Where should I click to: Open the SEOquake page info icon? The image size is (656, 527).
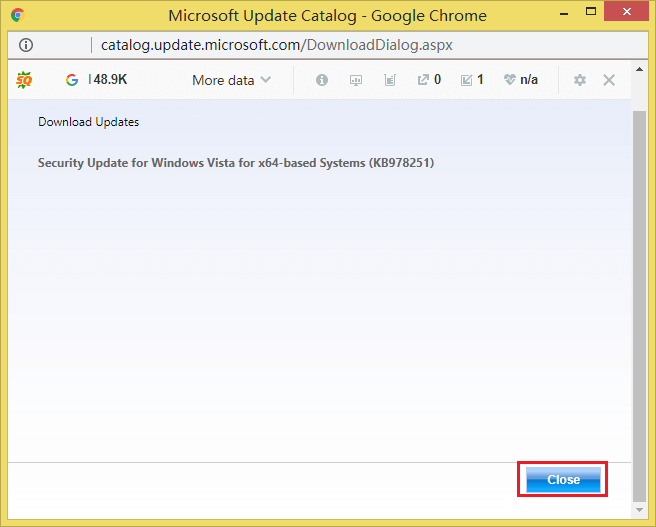point(322,80)
